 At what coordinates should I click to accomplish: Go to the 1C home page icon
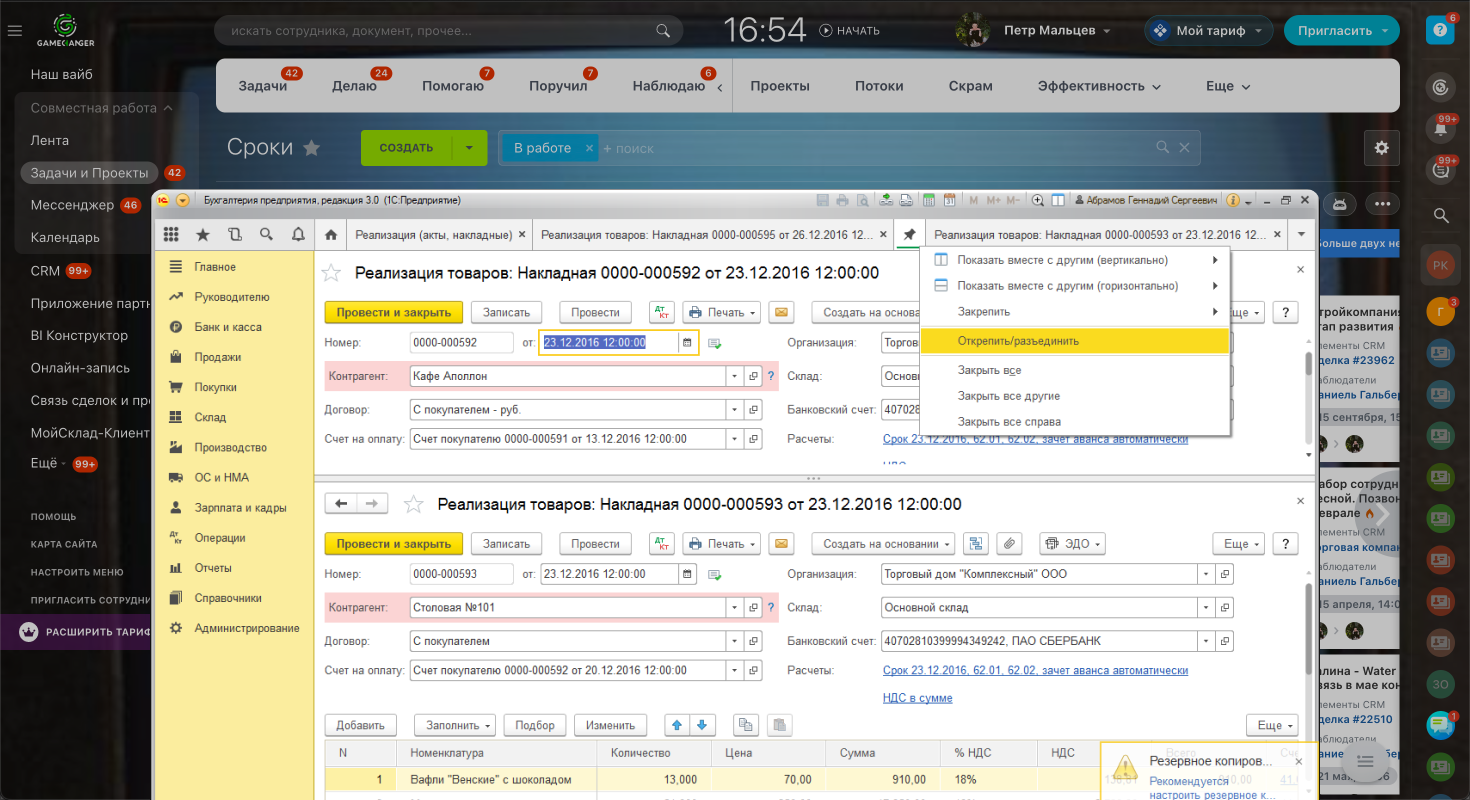[332, 235]
